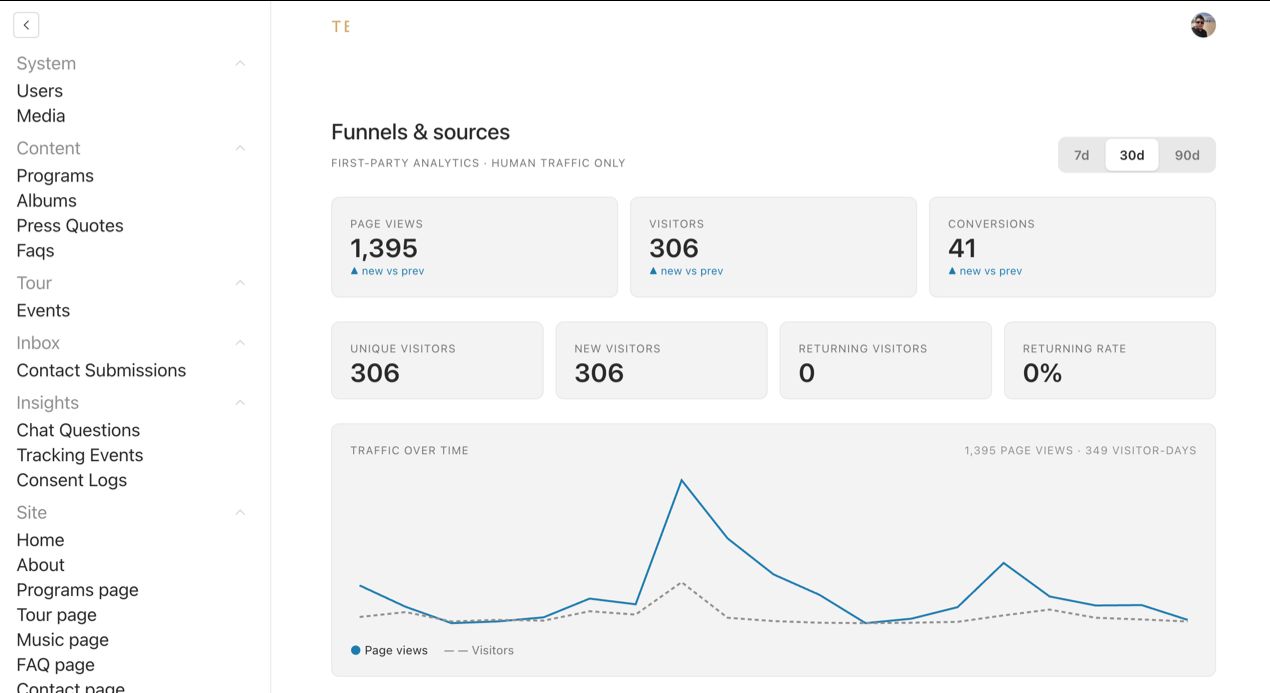Collapse the Inbox section chevron
The width and height of the screenshot is (1270, 693).
tap(240, 343)
